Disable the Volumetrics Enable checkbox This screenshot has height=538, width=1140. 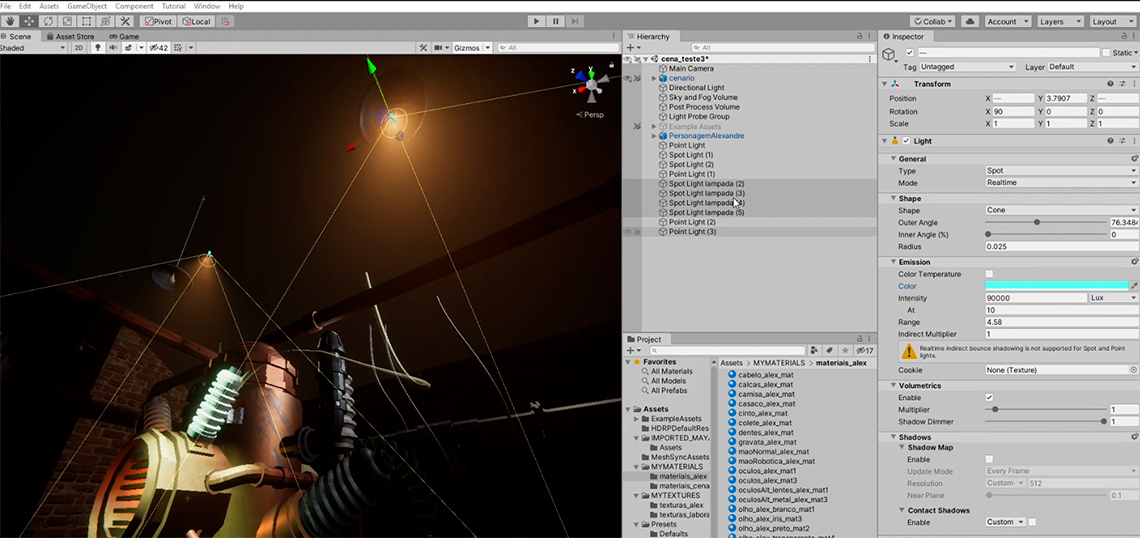tap(989, 398)
